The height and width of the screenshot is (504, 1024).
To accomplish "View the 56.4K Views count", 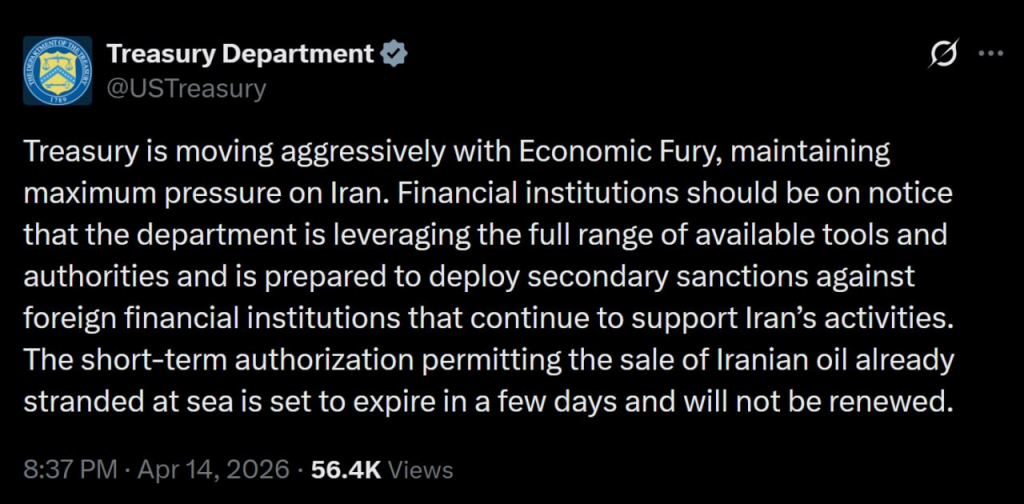I will tap(381, 469).
